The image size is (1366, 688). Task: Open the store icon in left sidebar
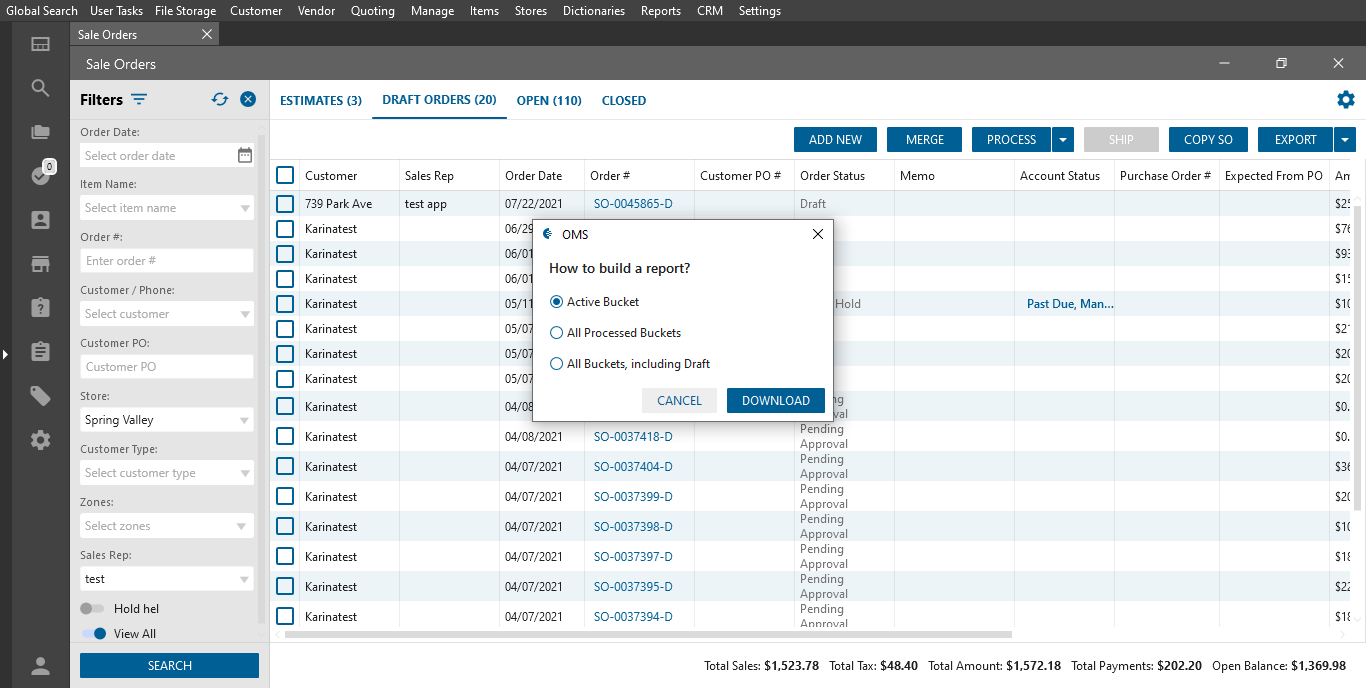(x=40, y=264)
